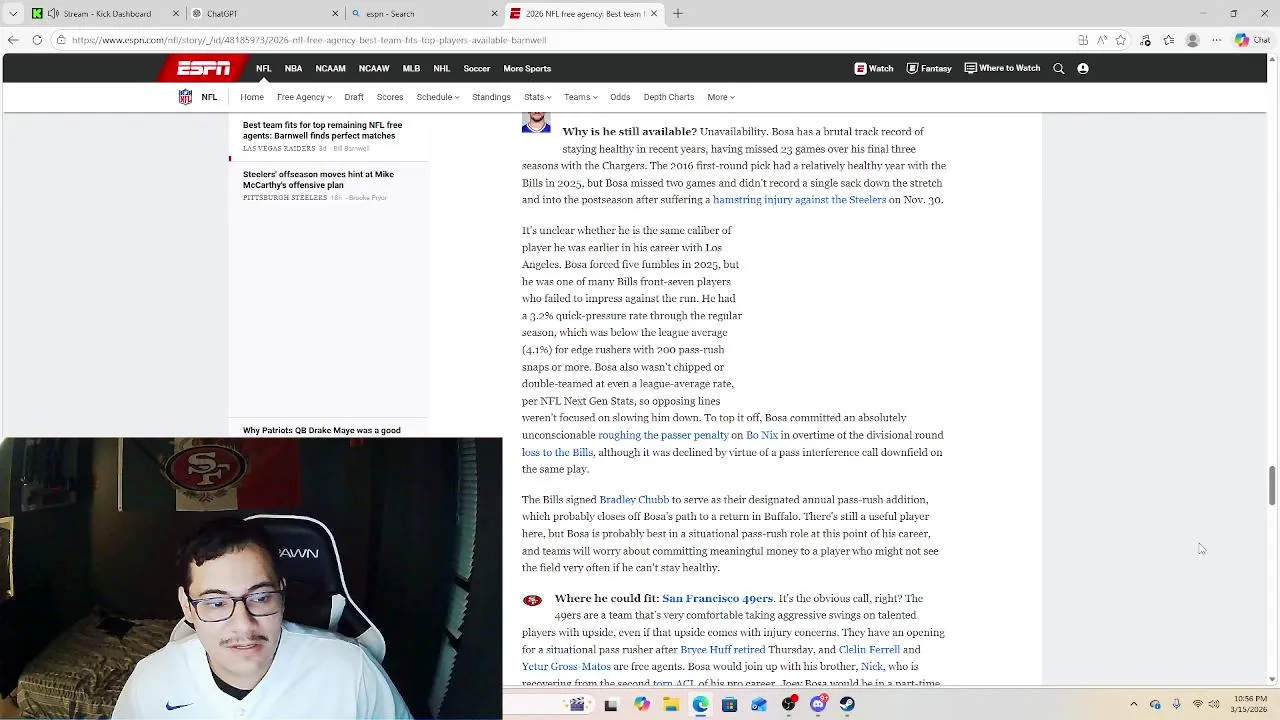The width and height of the screenshot is (1280, 720).
Task: Open Fantasy in the ESPN header
Action: click(x=929, y=68)
